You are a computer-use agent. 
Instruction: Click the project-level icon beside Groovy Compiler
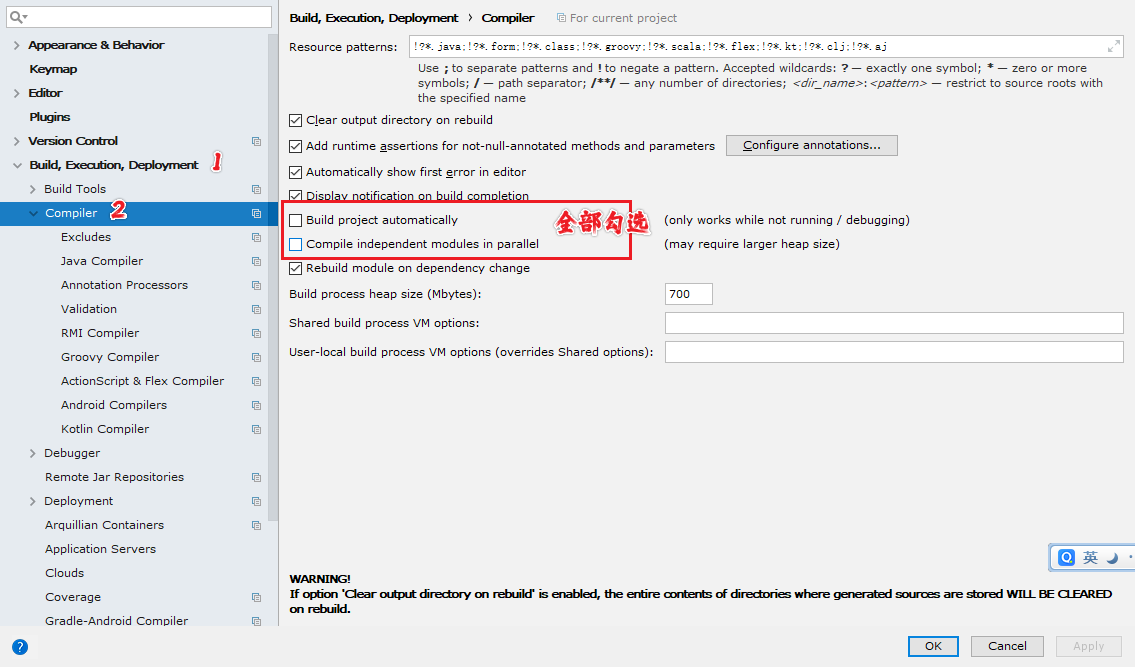point(256,357)
